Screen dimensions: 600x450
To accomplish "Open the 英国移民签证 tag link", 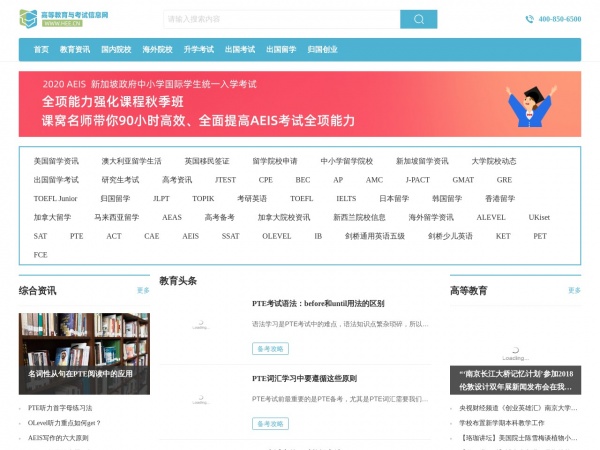I will 207,161.
